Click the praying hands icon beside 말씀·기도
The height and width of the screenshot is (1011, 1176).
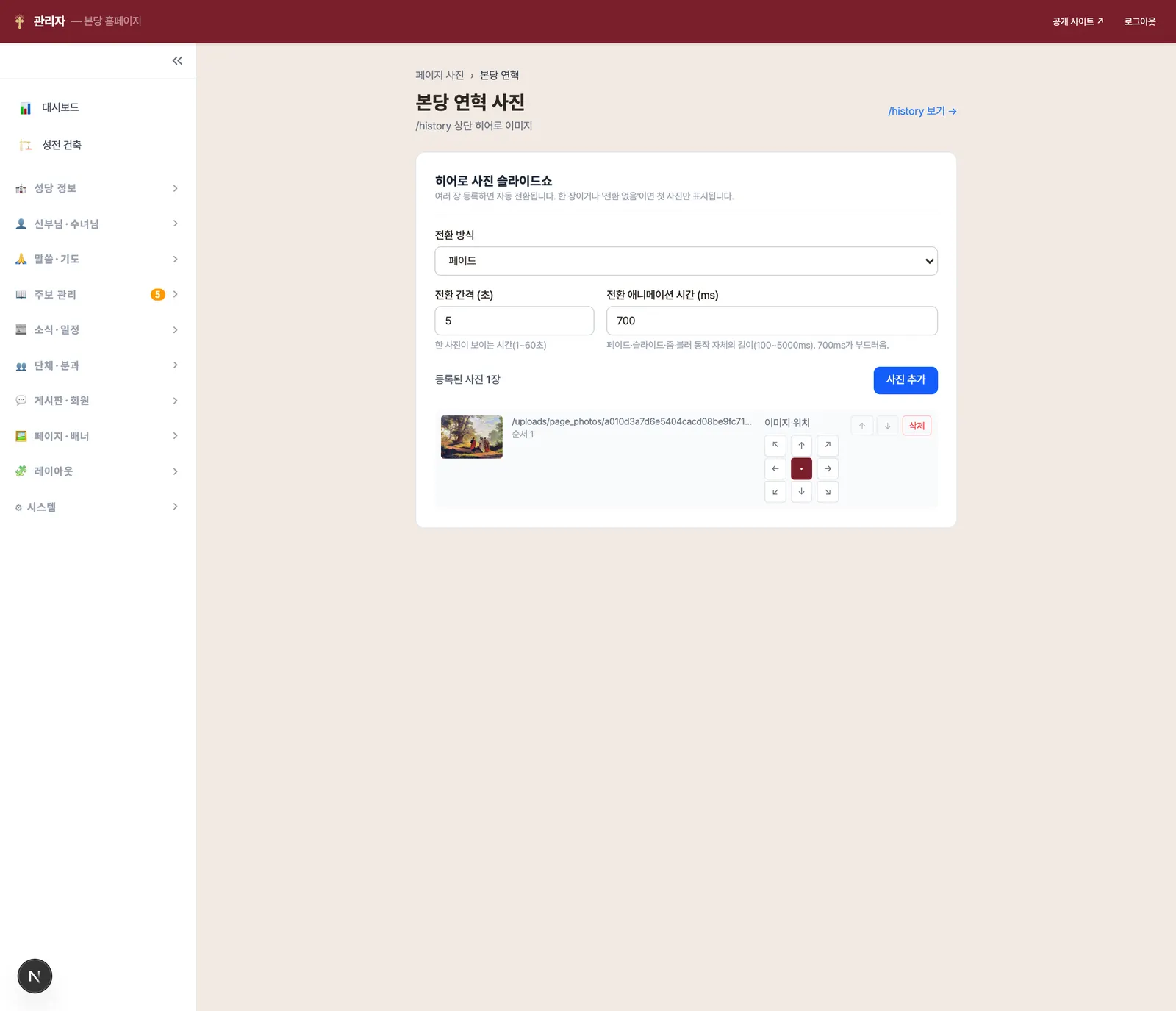click(21, 260)
